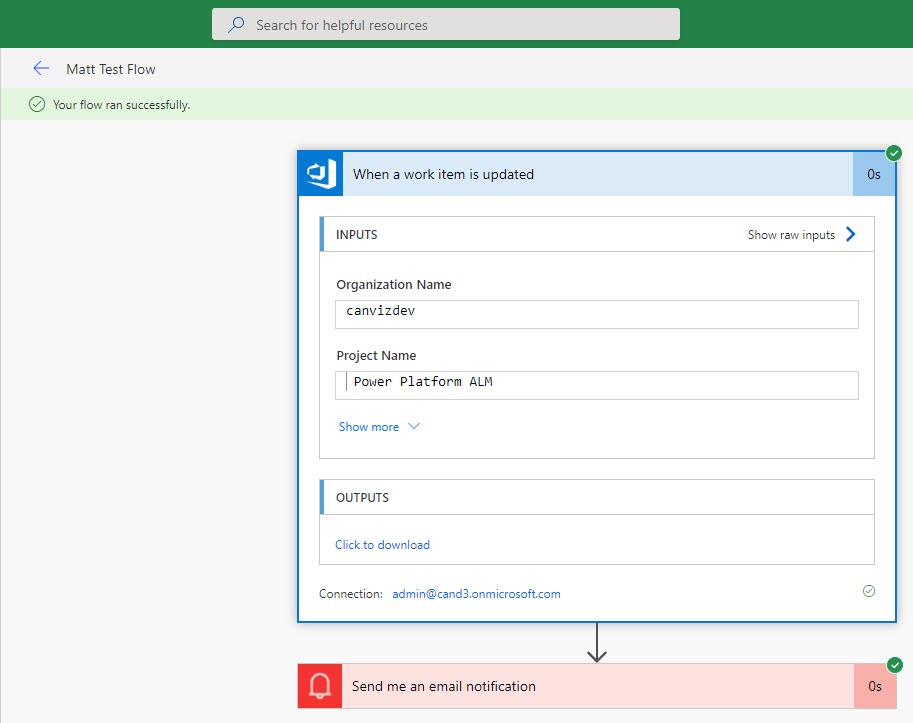Click the 0s duration on the email step
This screenshot has height=723, width=913.
[875, 686]
